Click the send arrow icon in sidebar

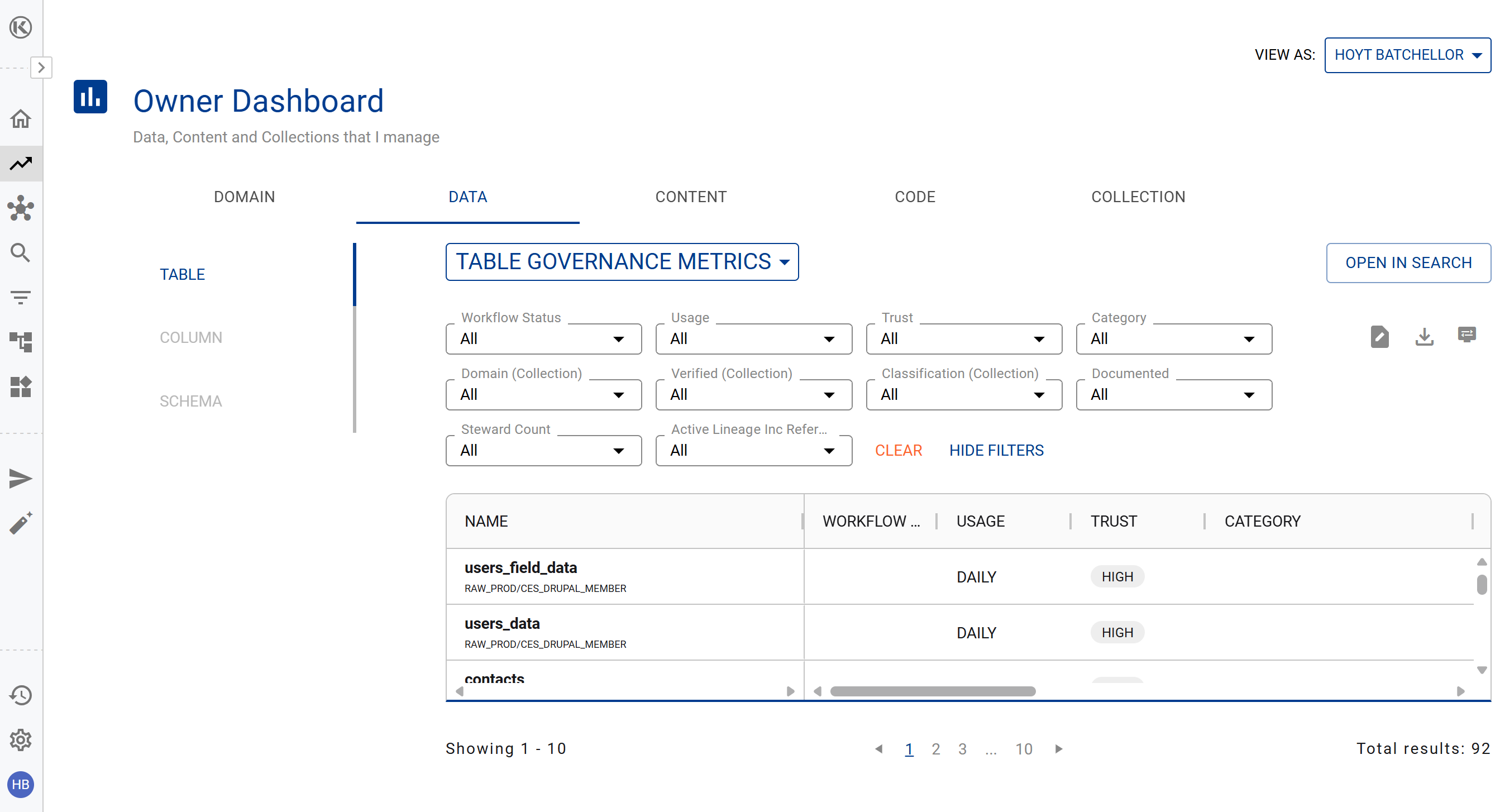click(21, 479)
